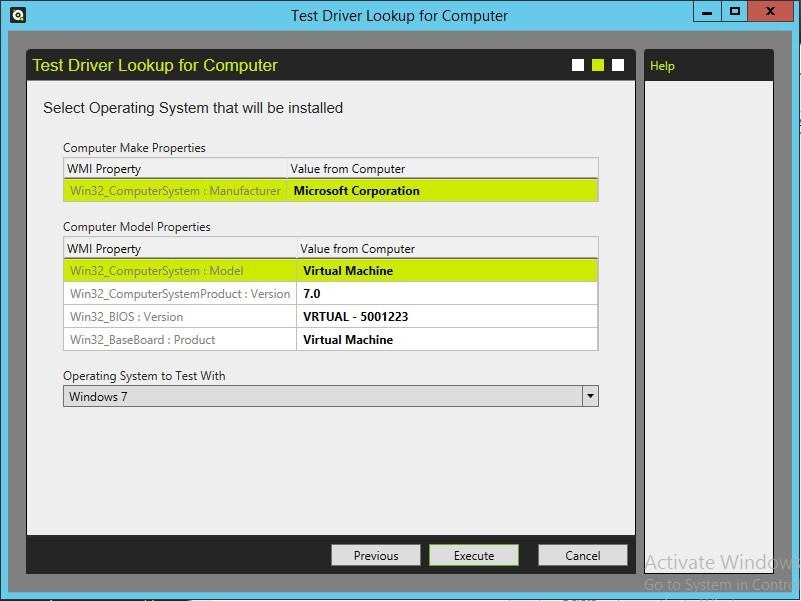Select the Win32_ComputerSystemProduct : Version row
The image size is (801, 601).
331,293
